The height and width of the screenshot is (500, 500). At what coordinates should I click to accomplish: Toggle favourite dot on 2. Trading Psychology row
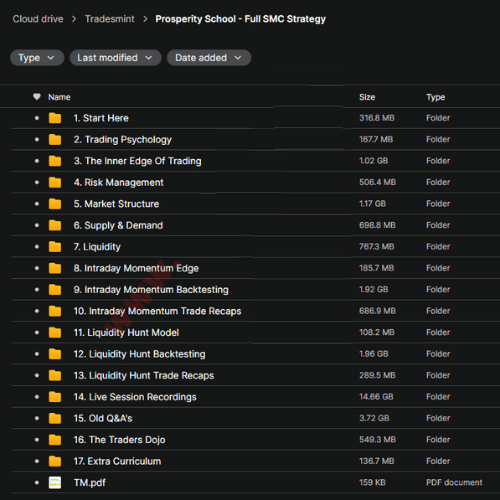pos(37,139)
